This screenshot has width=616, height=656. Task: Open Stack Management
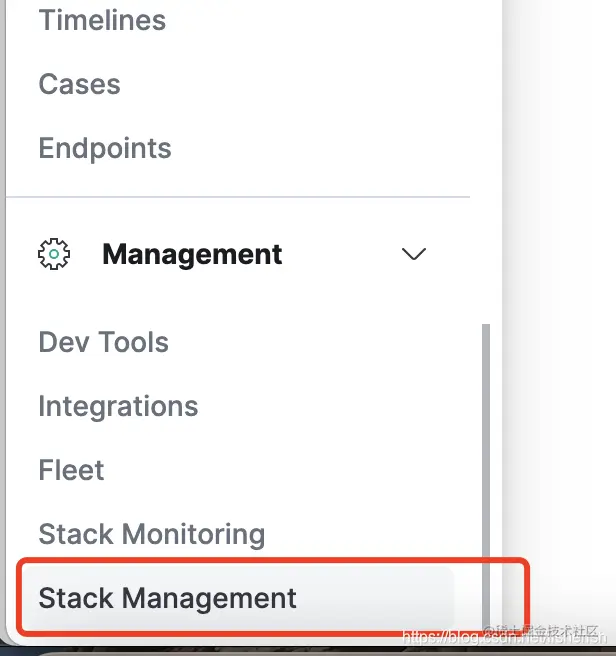point(167,598)
